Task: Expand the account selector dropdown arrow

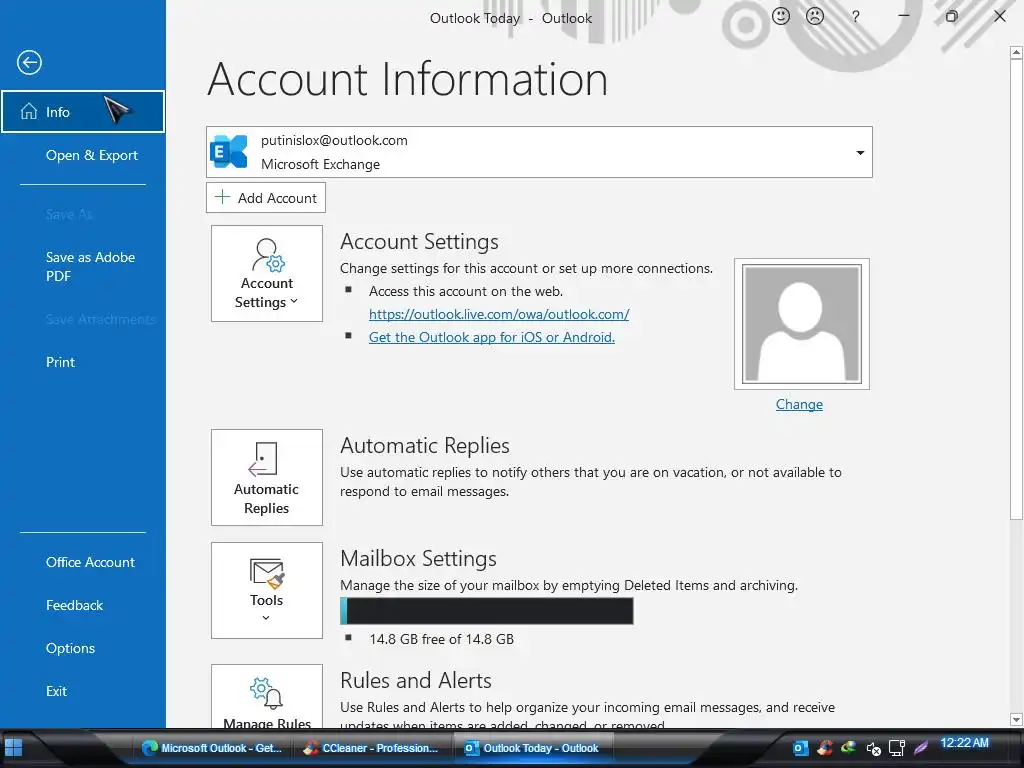Action: click(x=860, y=153)
